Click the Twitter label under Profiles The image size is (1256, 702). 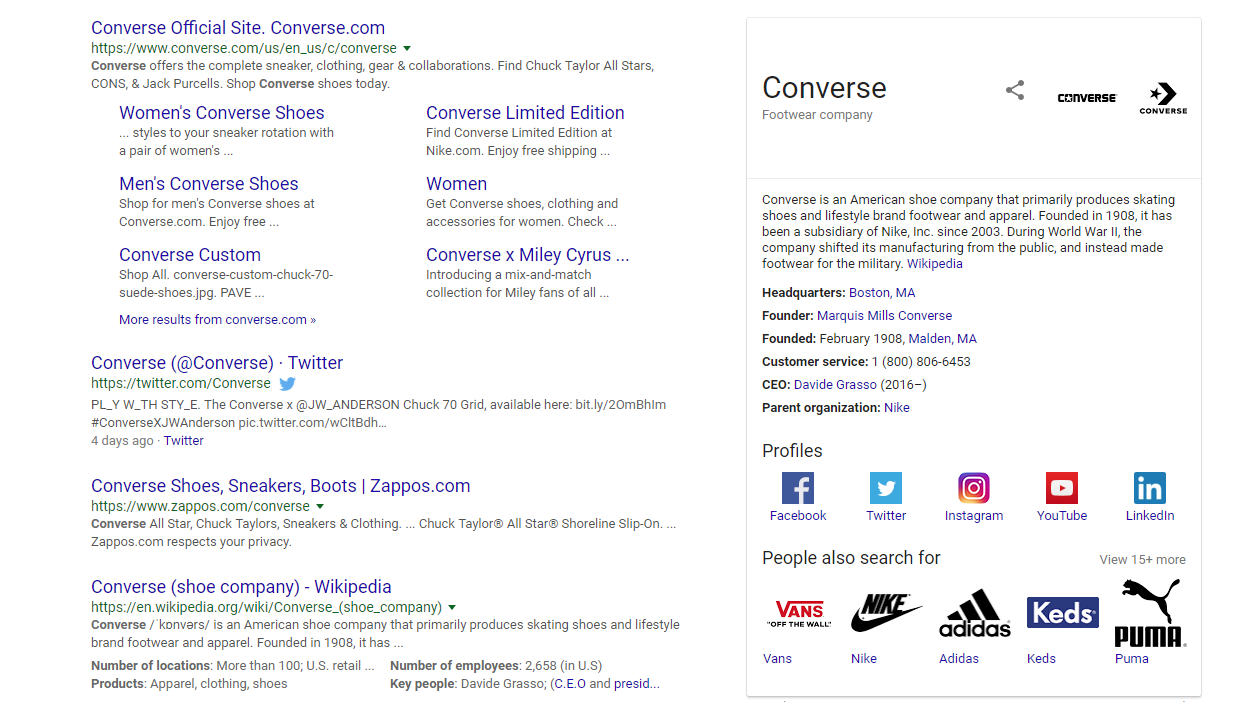point(886,516)
